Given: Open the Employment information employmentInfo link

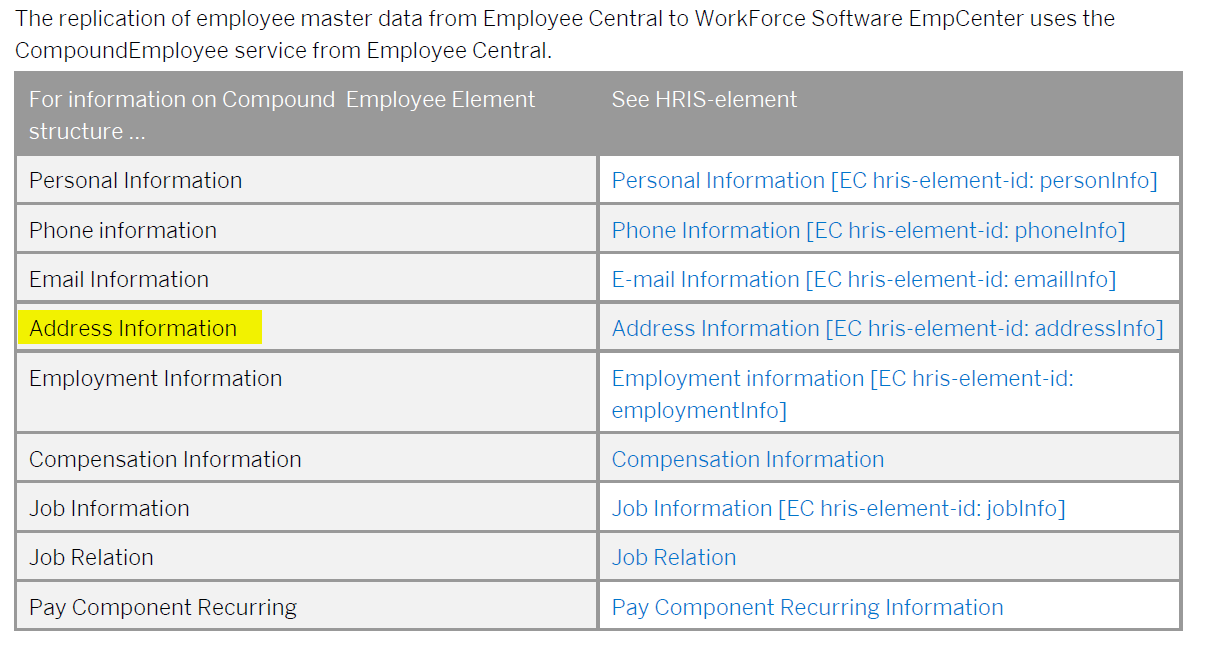Looking at the screenshot, I should (x=842, y=394).
